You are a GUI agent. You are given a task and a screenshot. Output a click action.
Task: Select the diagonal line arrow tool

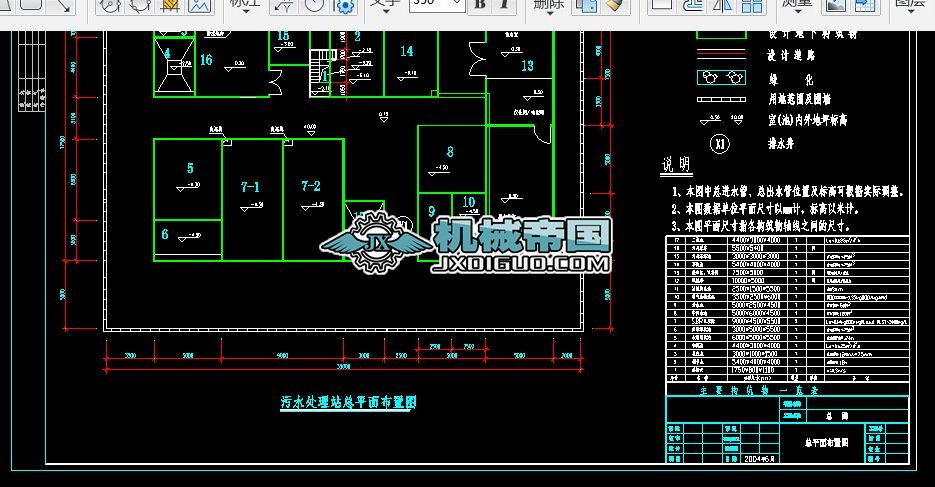(63, 5)
